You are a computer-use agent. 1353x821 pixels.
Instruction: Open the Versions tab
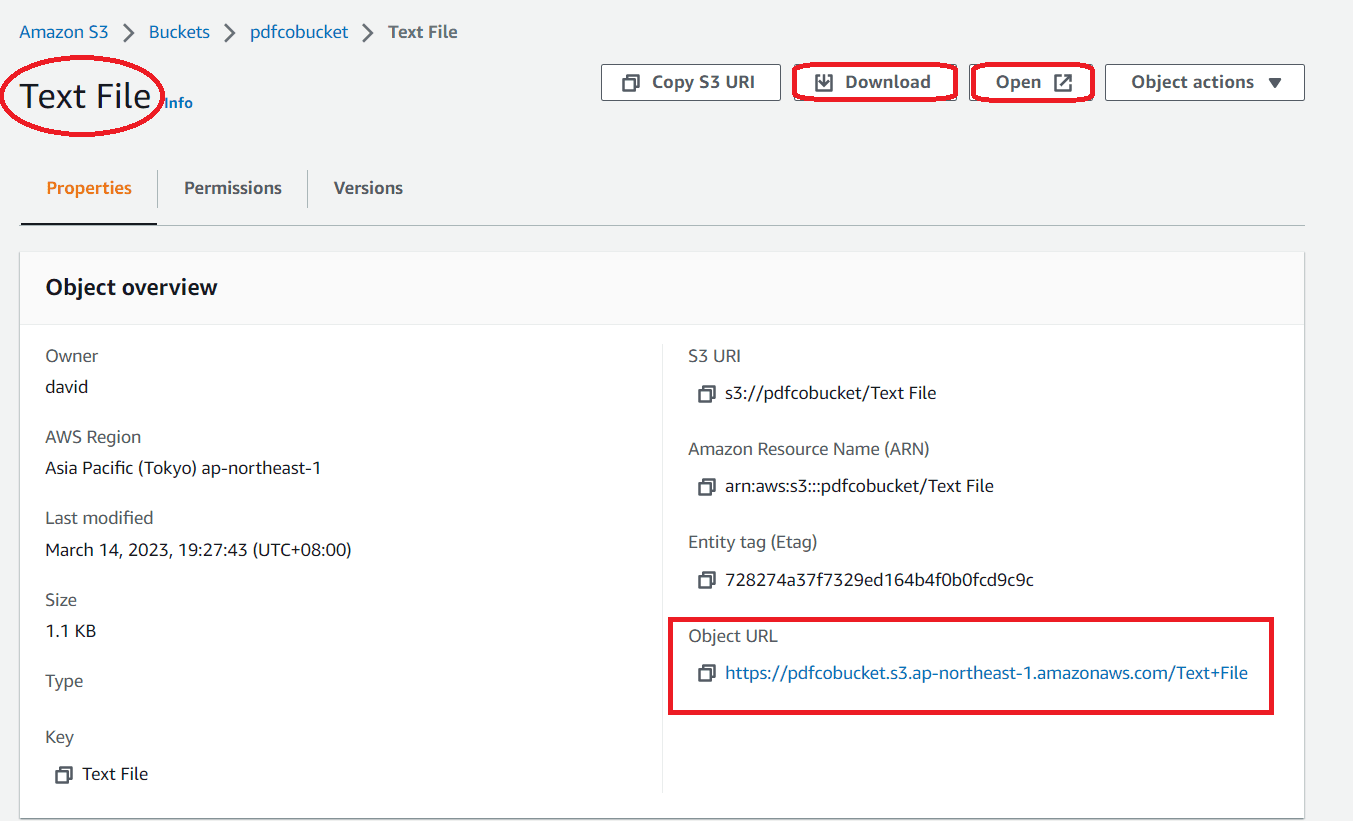click(368, 188)
